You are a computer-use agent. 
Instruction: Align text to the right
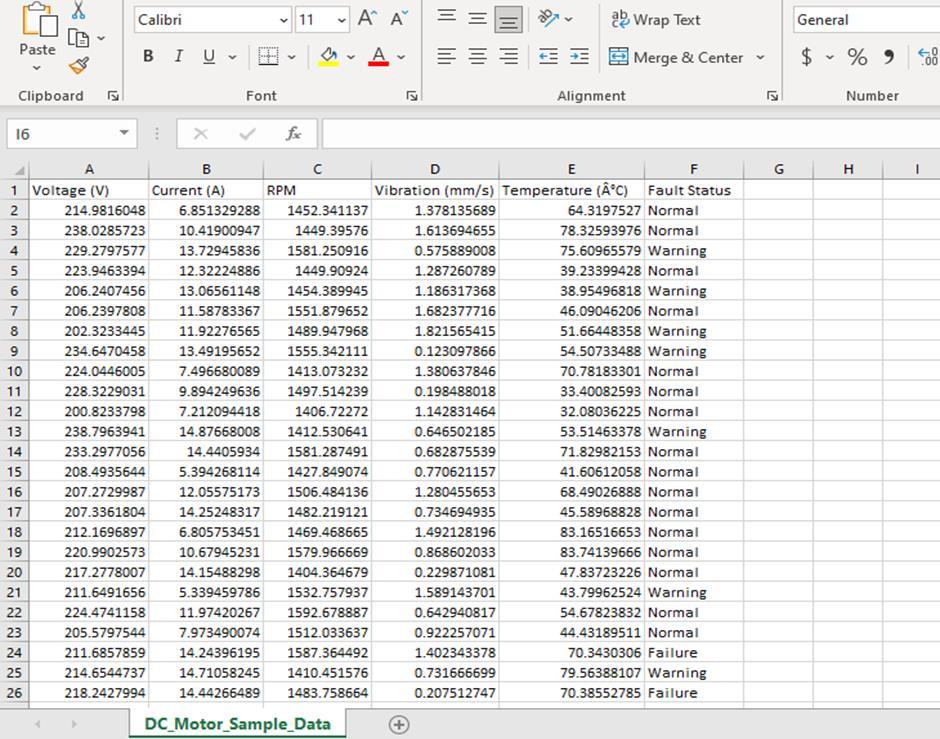(x=509, y=57)
